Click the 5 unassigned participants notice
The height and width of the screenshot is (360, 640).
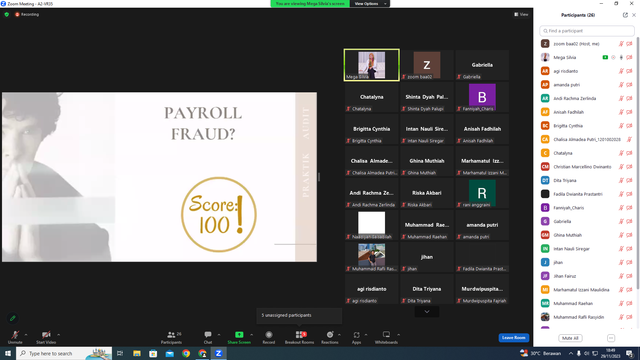299,315
